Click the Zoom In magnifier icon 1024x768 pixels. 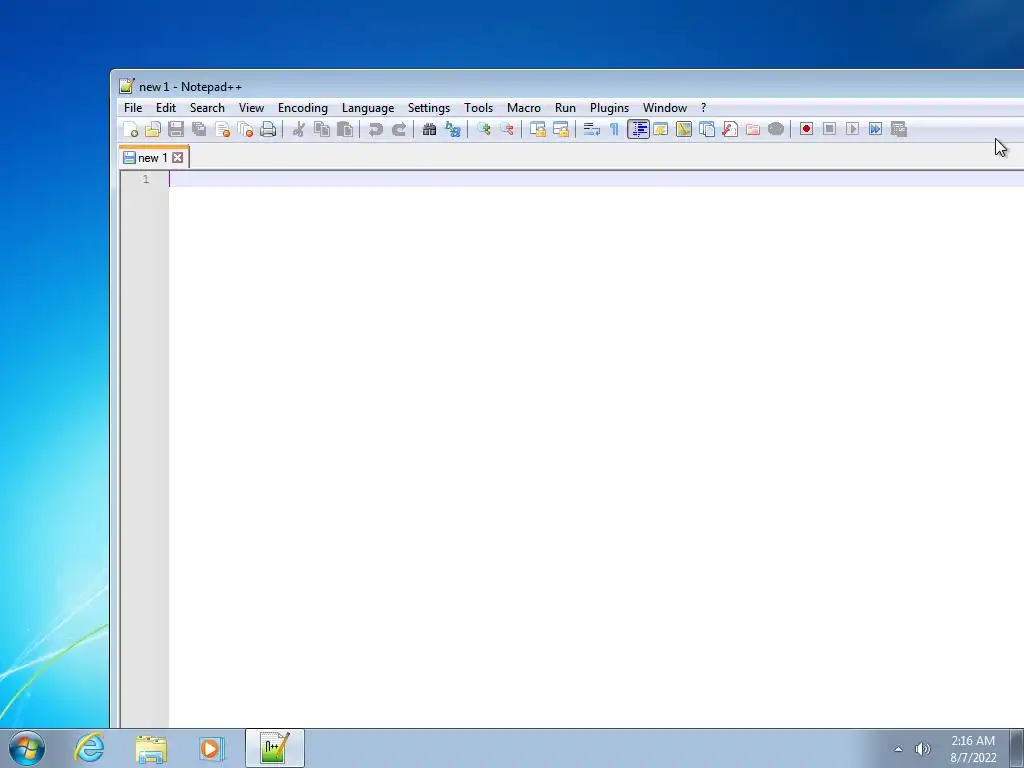click(483, 129)
